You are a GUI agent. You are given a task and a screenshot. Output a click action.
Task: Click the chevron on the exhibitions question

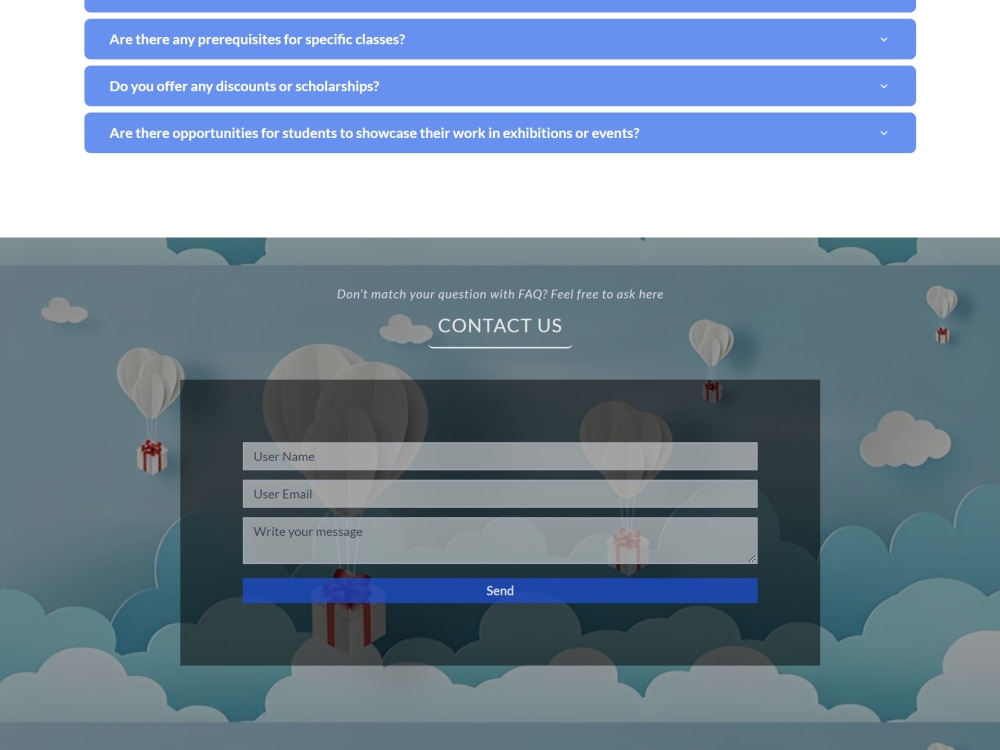(884, 132)
